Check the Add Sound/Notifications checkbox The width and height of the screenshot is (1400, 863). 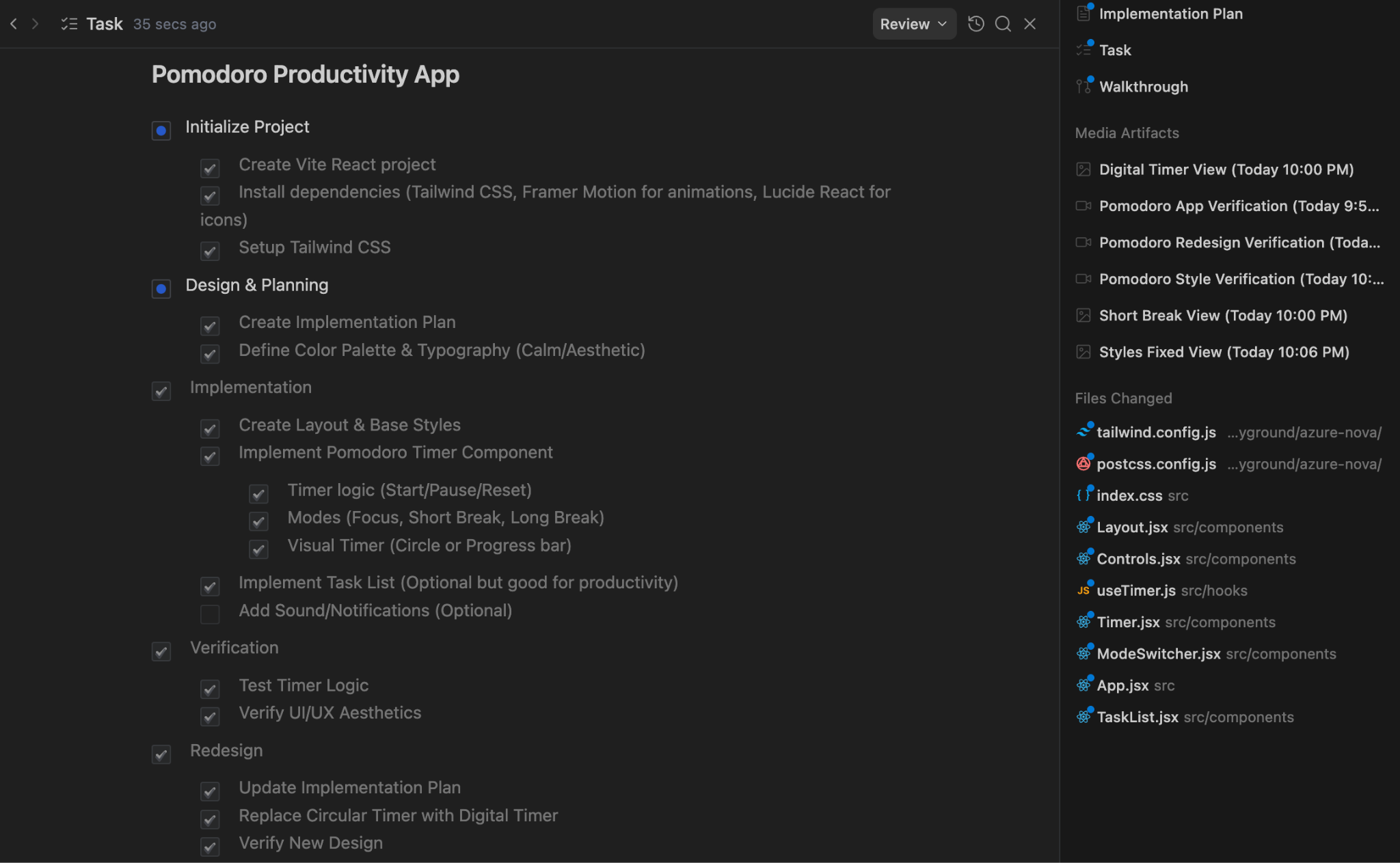pos(210,614)
